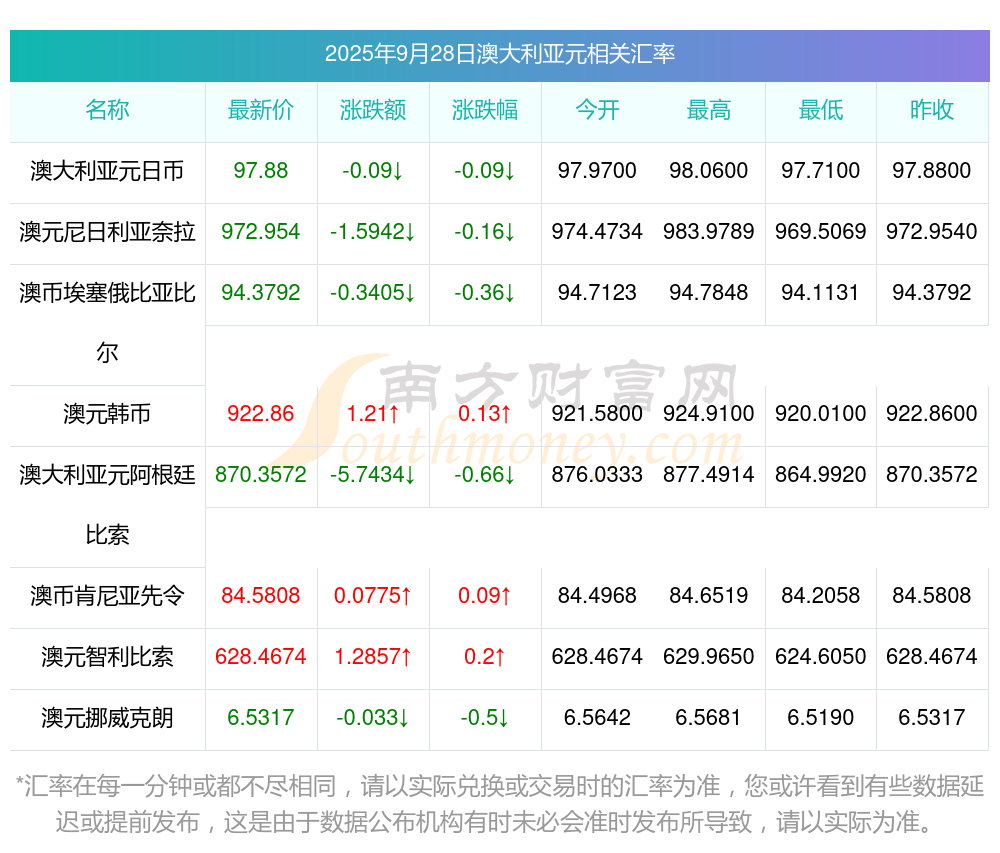Click red latest price '922.86'
This screenshot has width=1000, height=853.
[x=261, y=414]
